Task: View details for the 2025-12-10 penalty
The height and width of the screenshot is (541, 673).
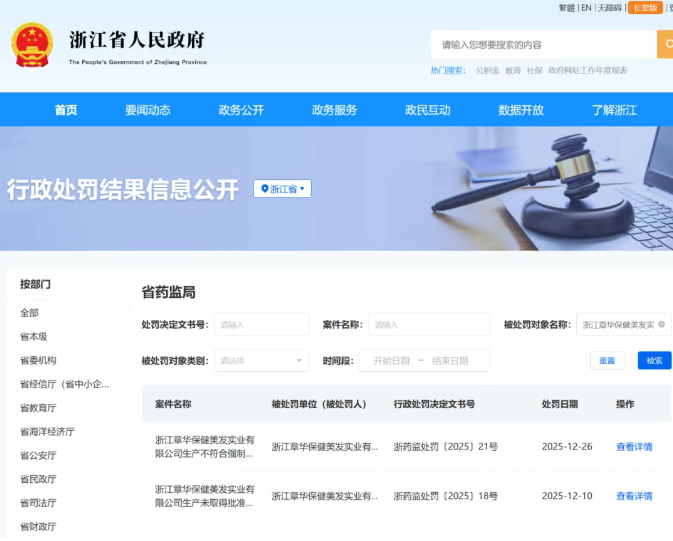Action: pyautogui.click(x=634, y=496)
